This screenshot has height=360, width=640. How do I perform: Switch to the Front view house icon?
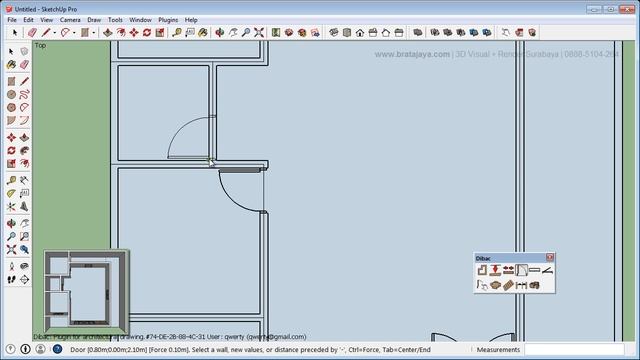coord(360,32)
